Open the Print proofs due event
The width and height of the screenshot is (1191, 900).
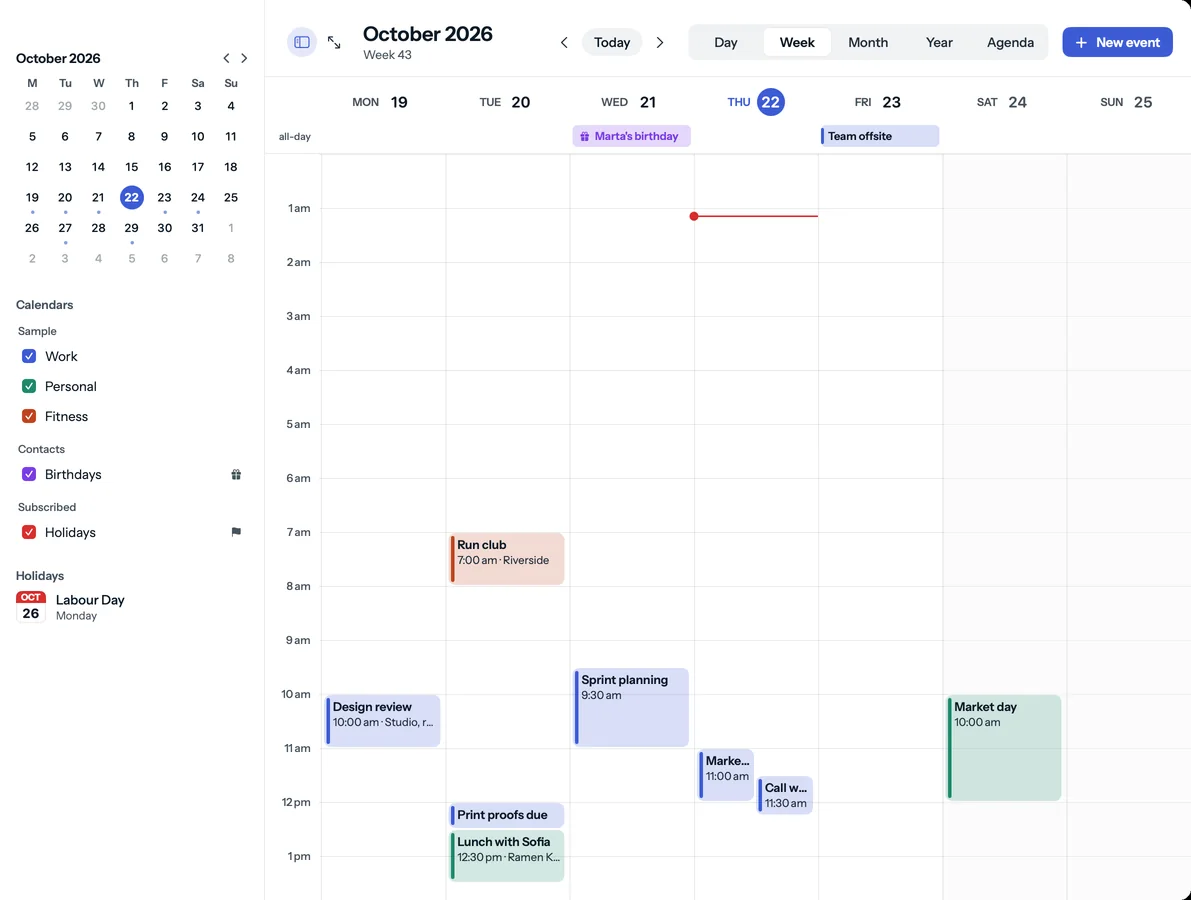pos(507,815)
